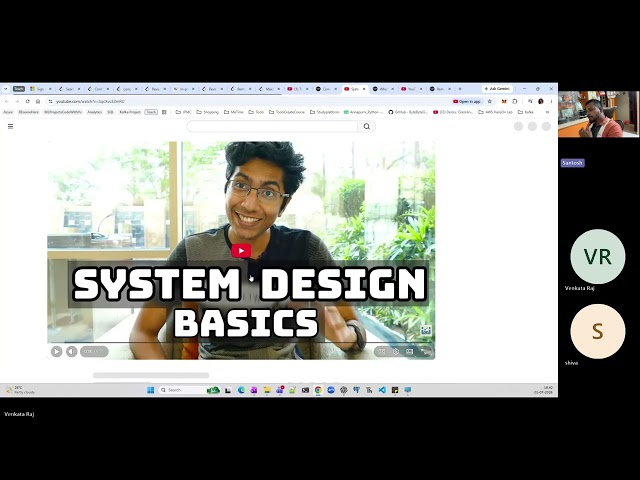Click the Open in app button
The height and width of the screenshot is (480, 640).
pyautogui.click(x=467, y=101)
